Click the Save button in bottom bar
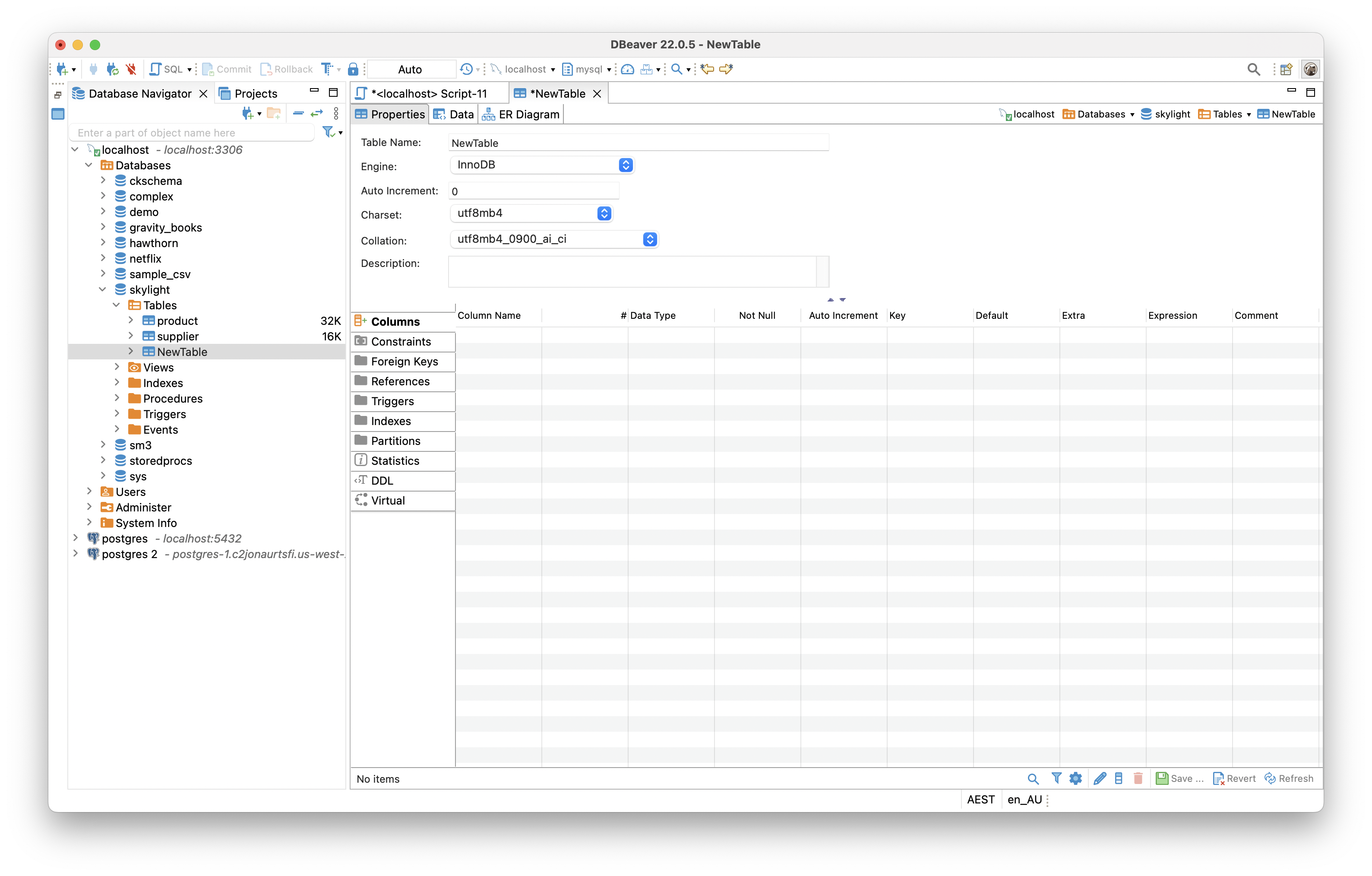 [1179, 778]
